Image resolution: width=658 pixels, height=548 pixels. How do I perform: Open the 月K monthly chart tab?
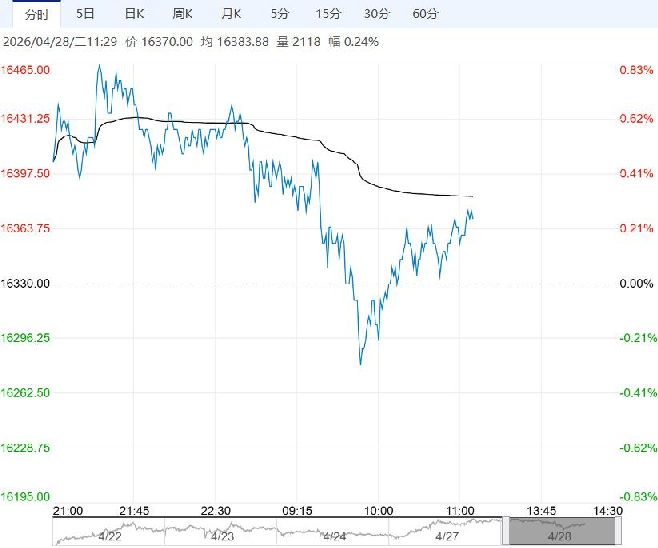(x=232, y=14)
